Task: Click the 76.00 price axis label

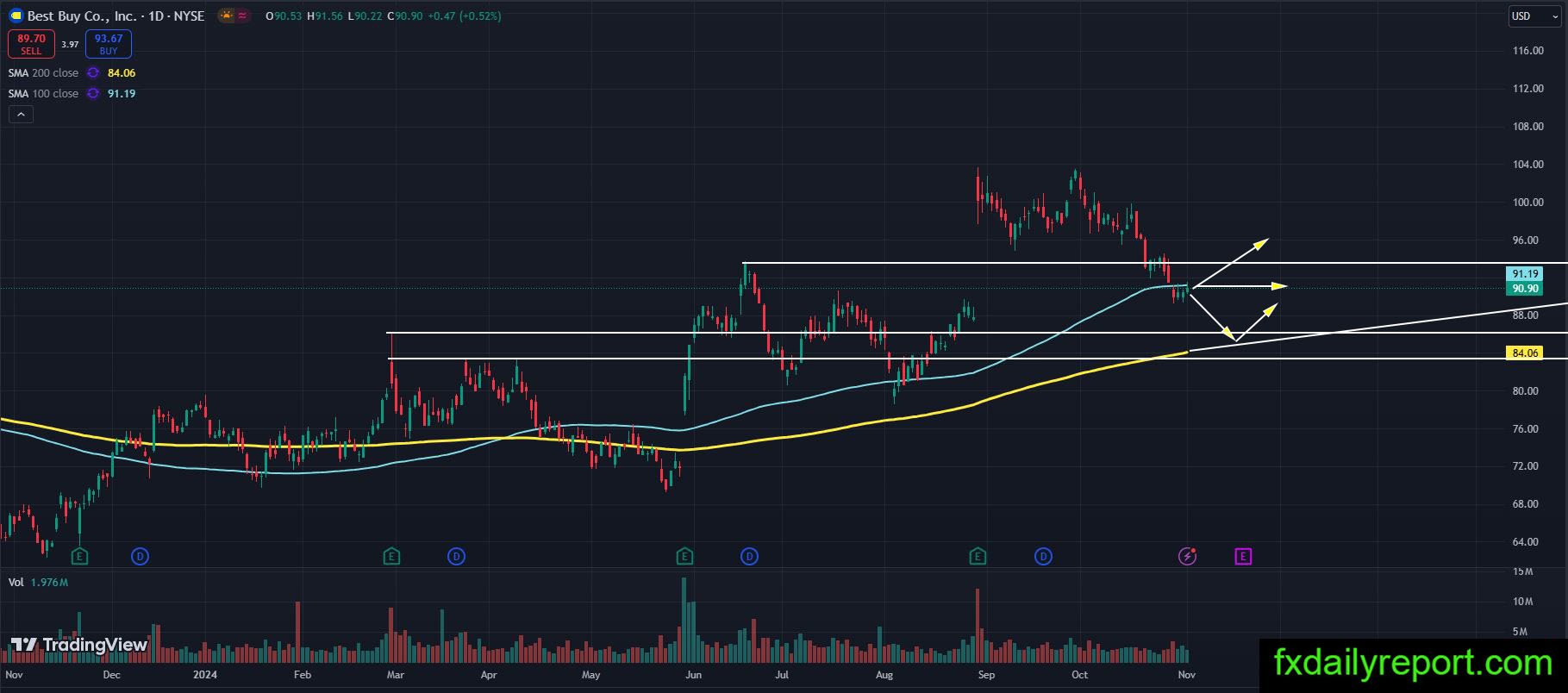Action: pos(1525,429)
